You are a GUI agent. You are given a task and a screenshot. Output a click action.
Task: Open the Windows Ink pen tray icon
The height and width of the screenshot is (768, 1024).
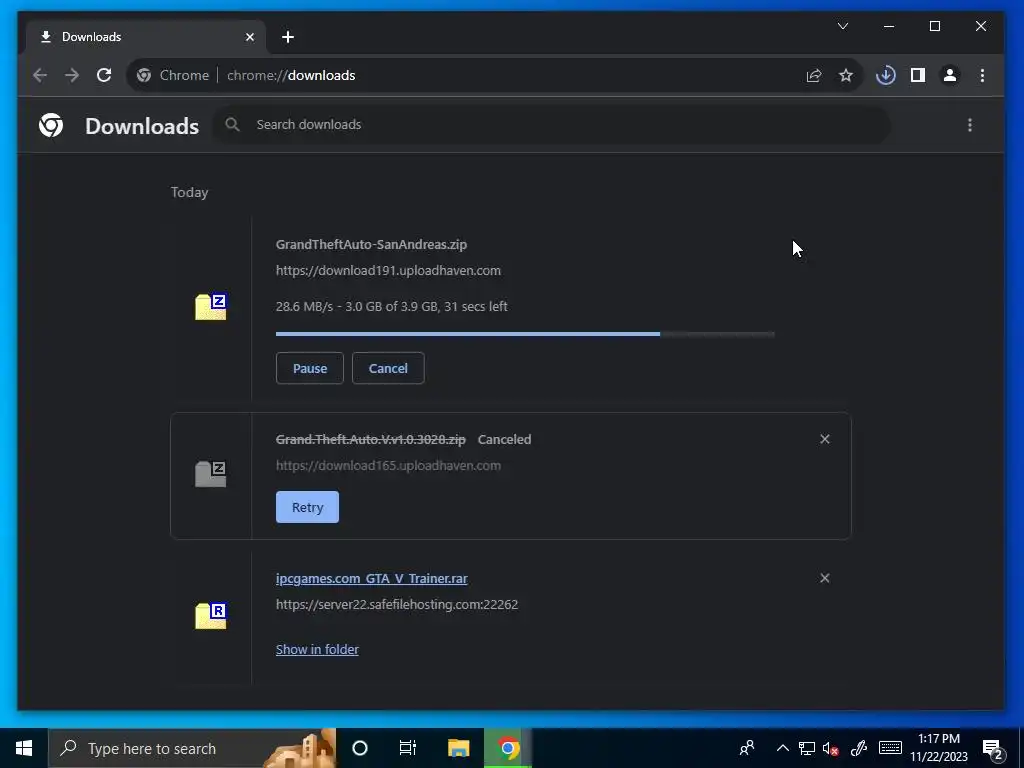[x=859, y=748]
